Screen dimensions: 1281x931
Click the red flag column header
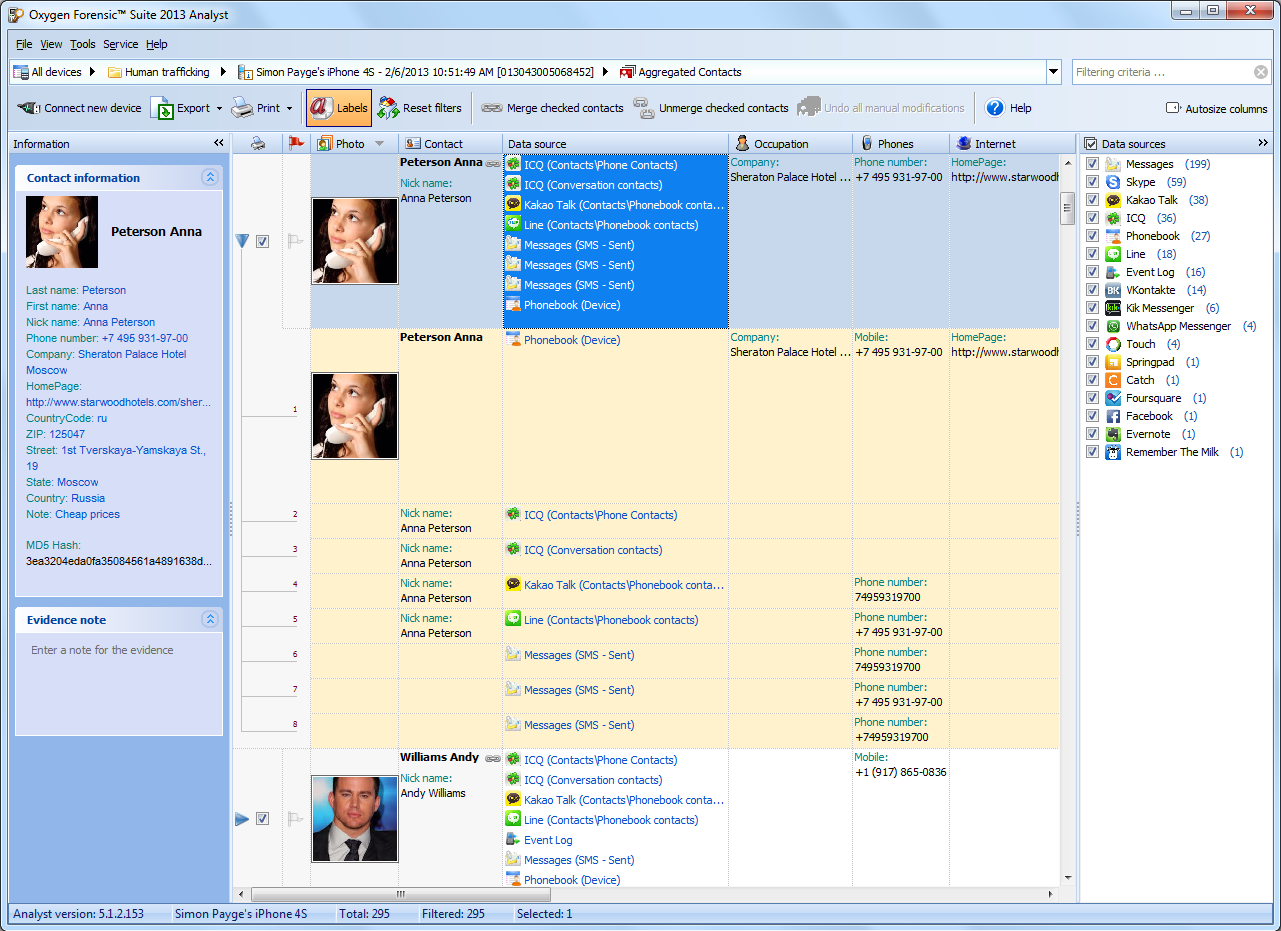296,144
